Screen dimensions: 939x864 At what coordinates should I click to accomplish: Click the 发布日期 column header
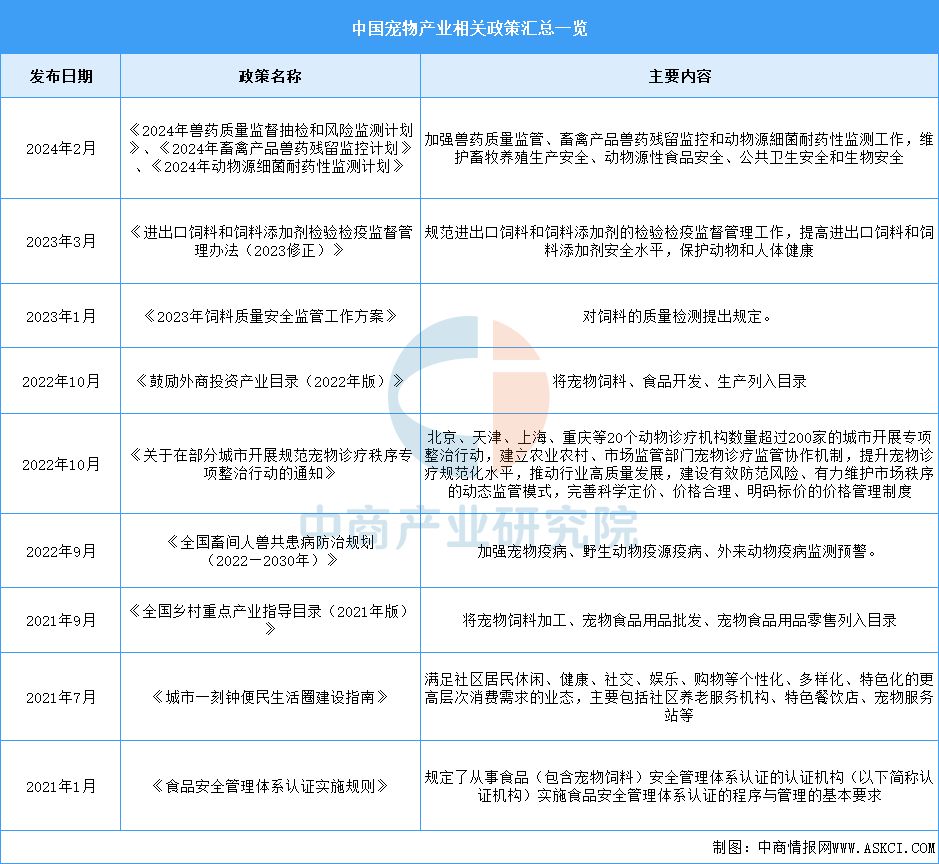(x=60, y=76)
